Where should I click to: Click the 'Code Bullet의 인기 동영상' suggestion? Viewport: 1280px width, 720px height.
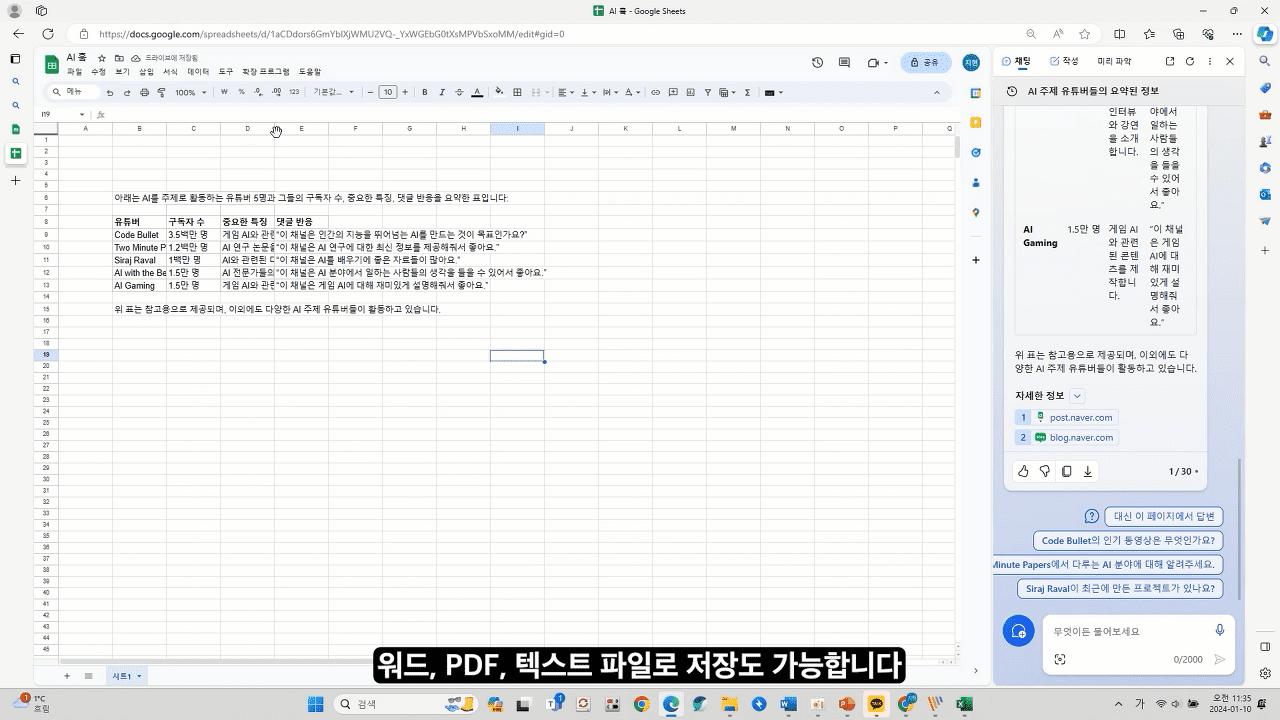[1127, 540]
